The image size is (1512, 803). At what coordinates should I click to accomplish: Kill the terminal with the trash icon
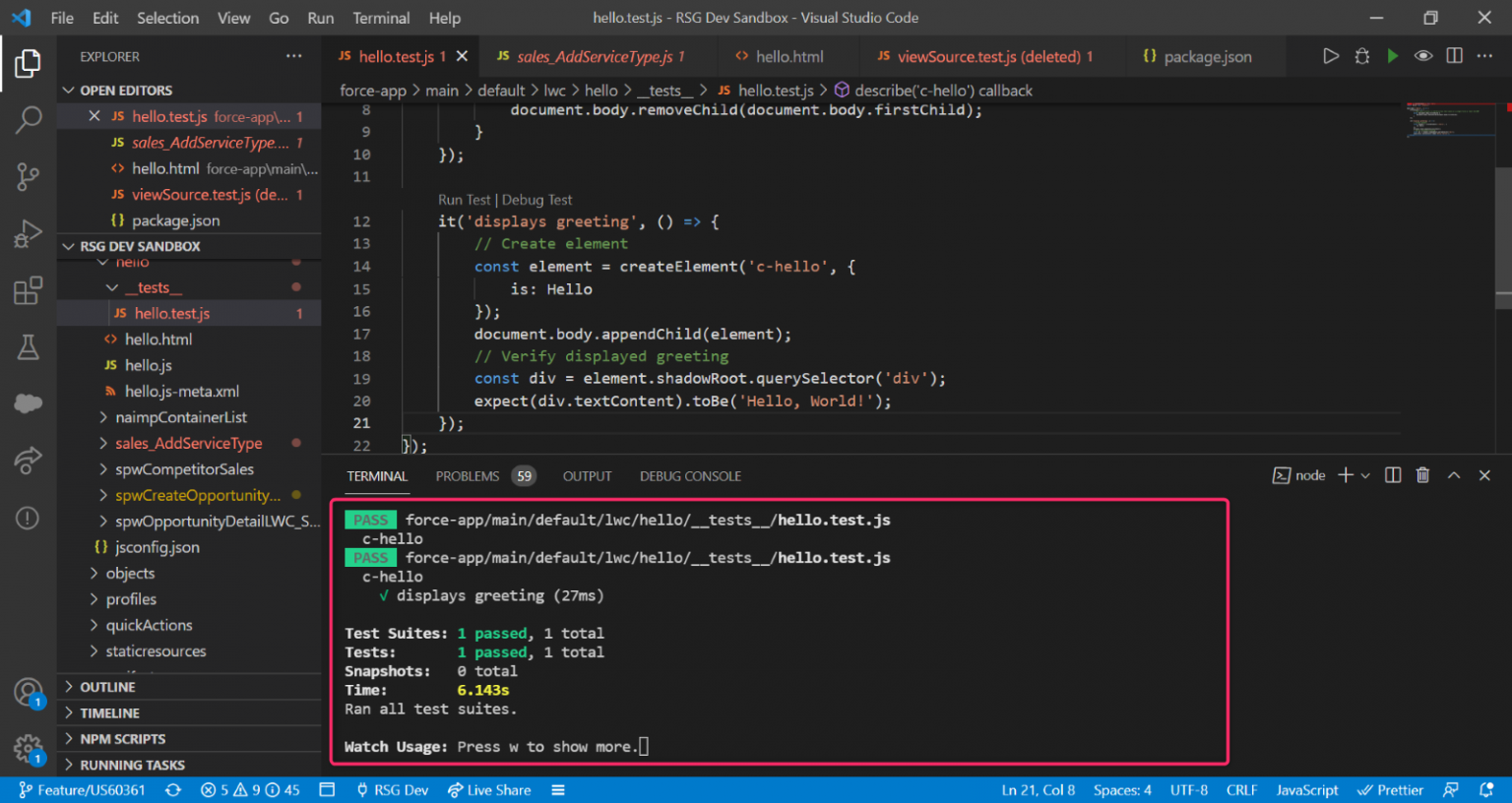click(x=1422, y=474)
